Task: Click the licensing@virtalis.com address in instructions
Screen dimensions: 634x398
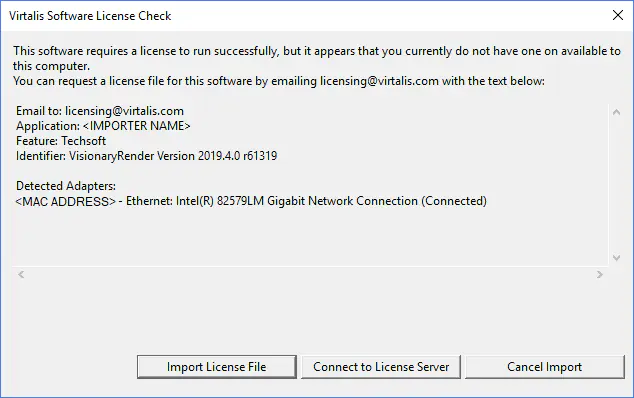Action: [379, 81]
